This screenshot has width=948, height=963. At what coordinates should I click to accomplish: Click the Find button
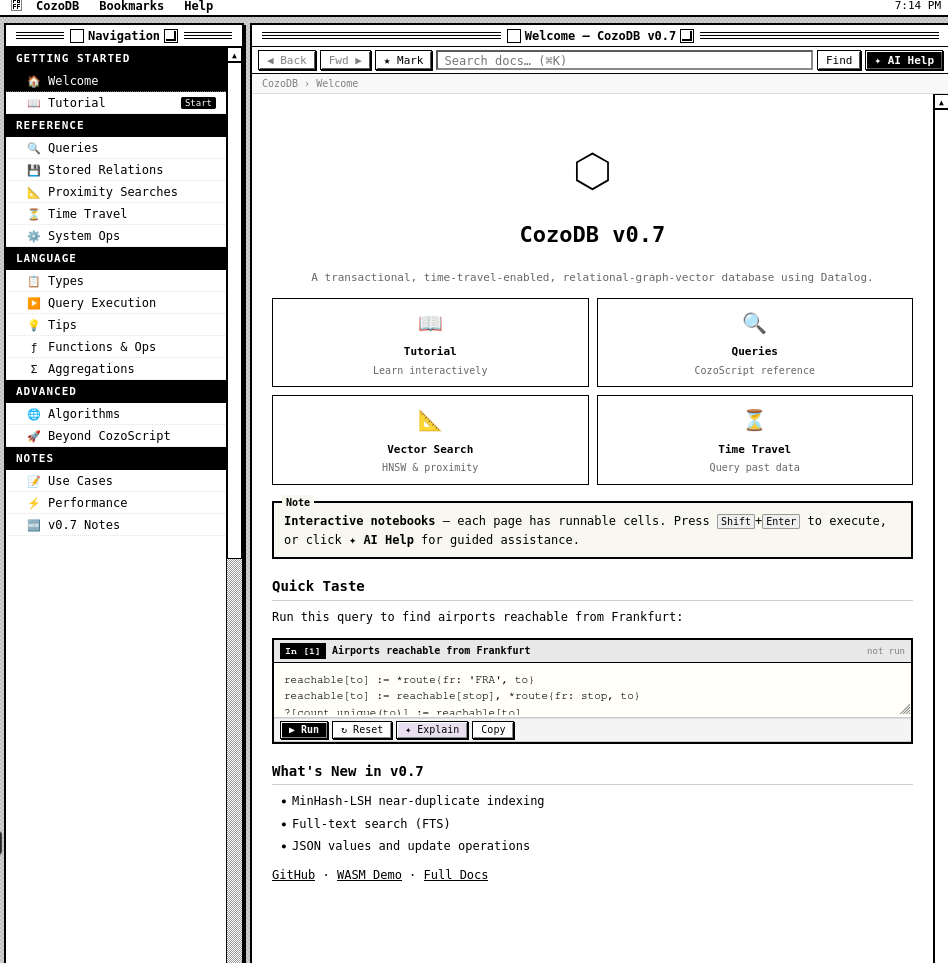pyautogui.click(x=839, y=60)
